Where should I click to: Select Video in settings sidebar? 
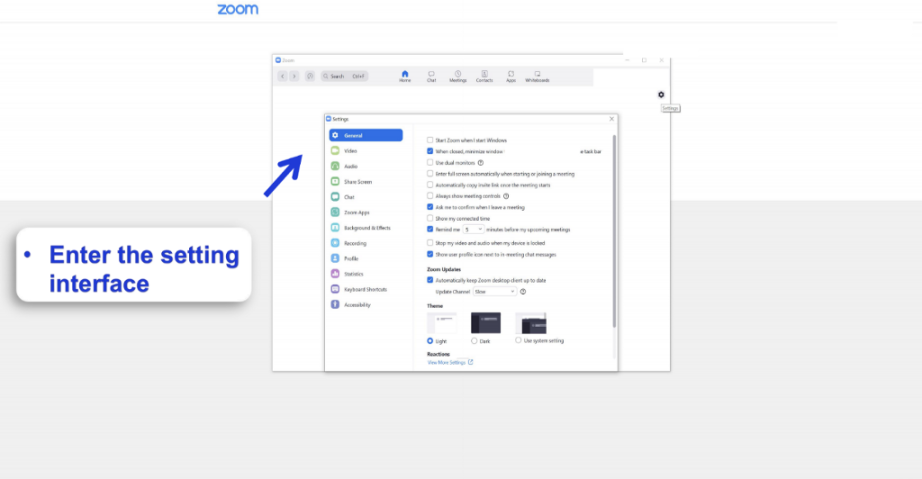pyautogui.click(x=350, y=150)
